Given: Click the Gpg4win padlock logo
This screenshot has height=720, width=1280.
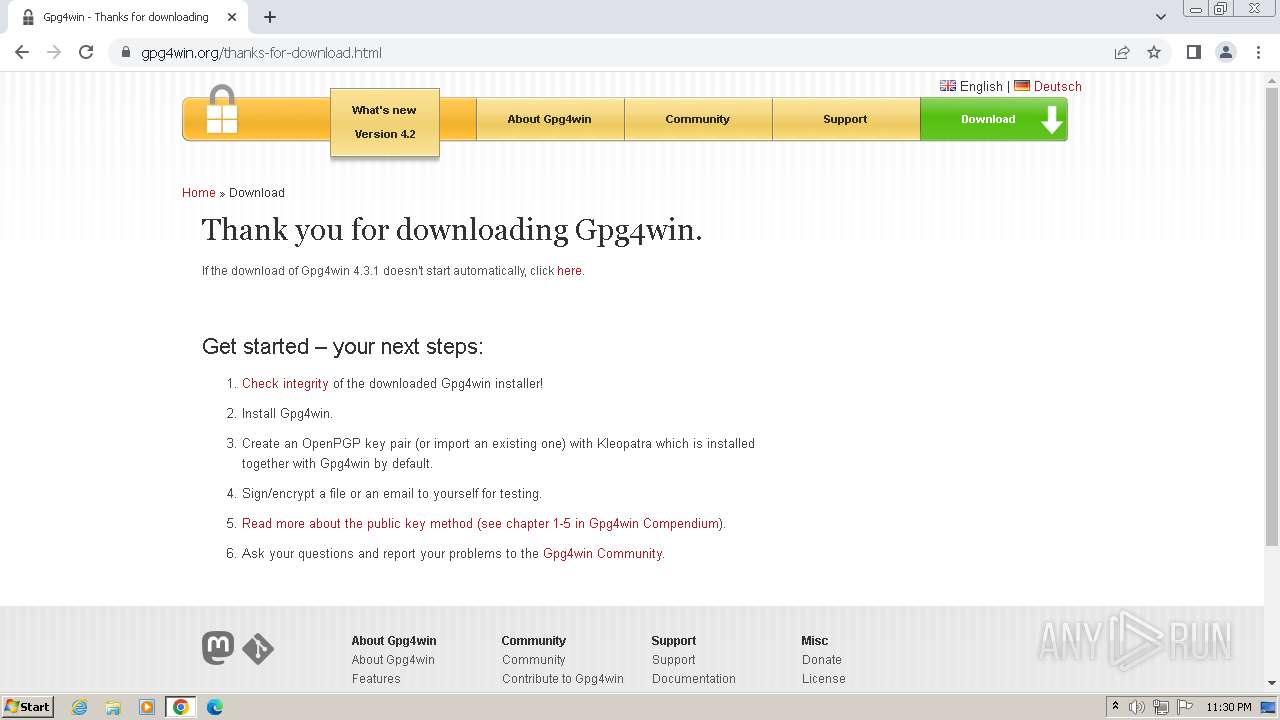Looking at the screenshot, I should click(x=221, y=110).
